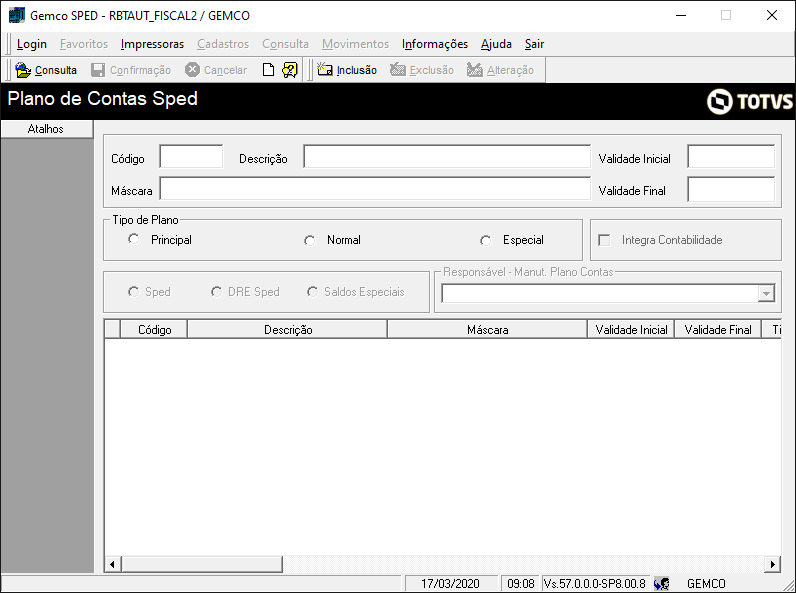The image size is (796, 593).
Task: Select the Normal plan type radio
Action: pos(309,240)
